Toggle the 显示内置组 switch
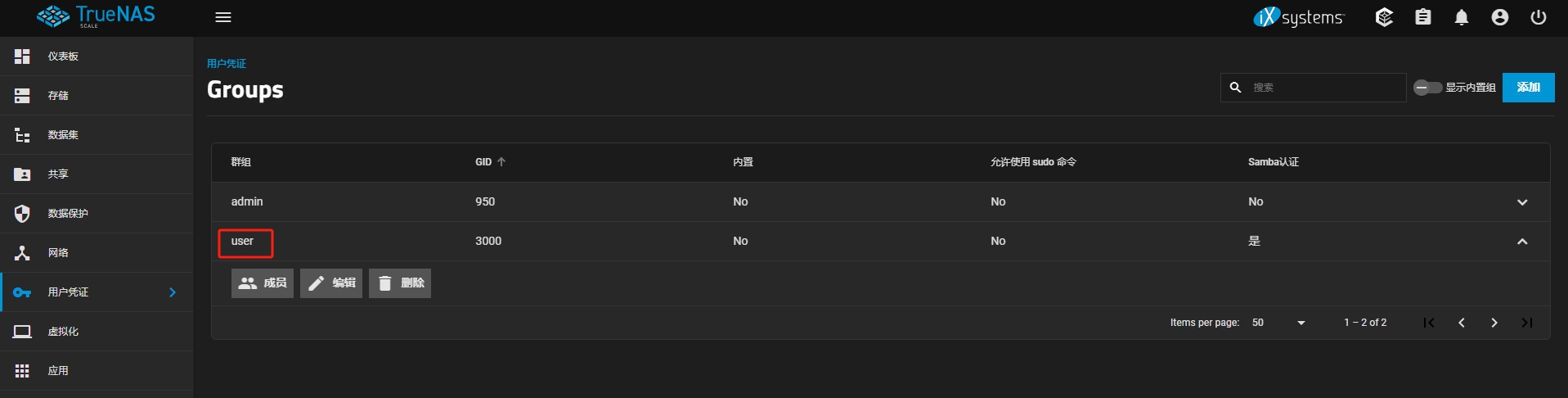 point(1428,88)
